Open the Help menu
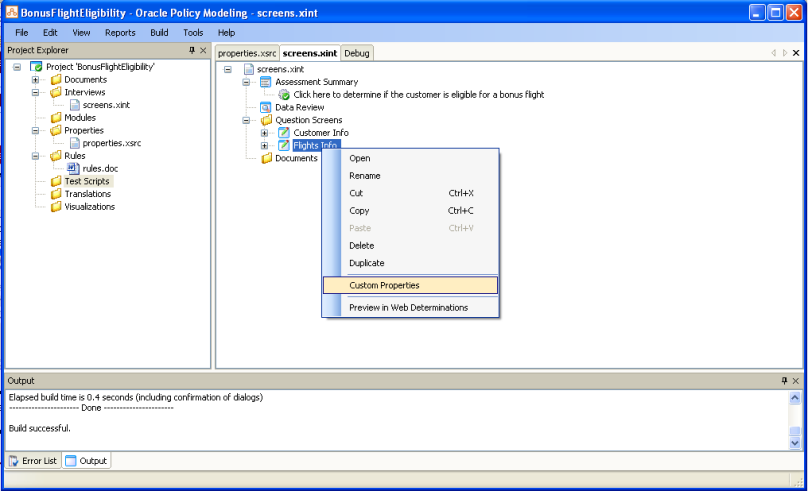 coord(226,32)
